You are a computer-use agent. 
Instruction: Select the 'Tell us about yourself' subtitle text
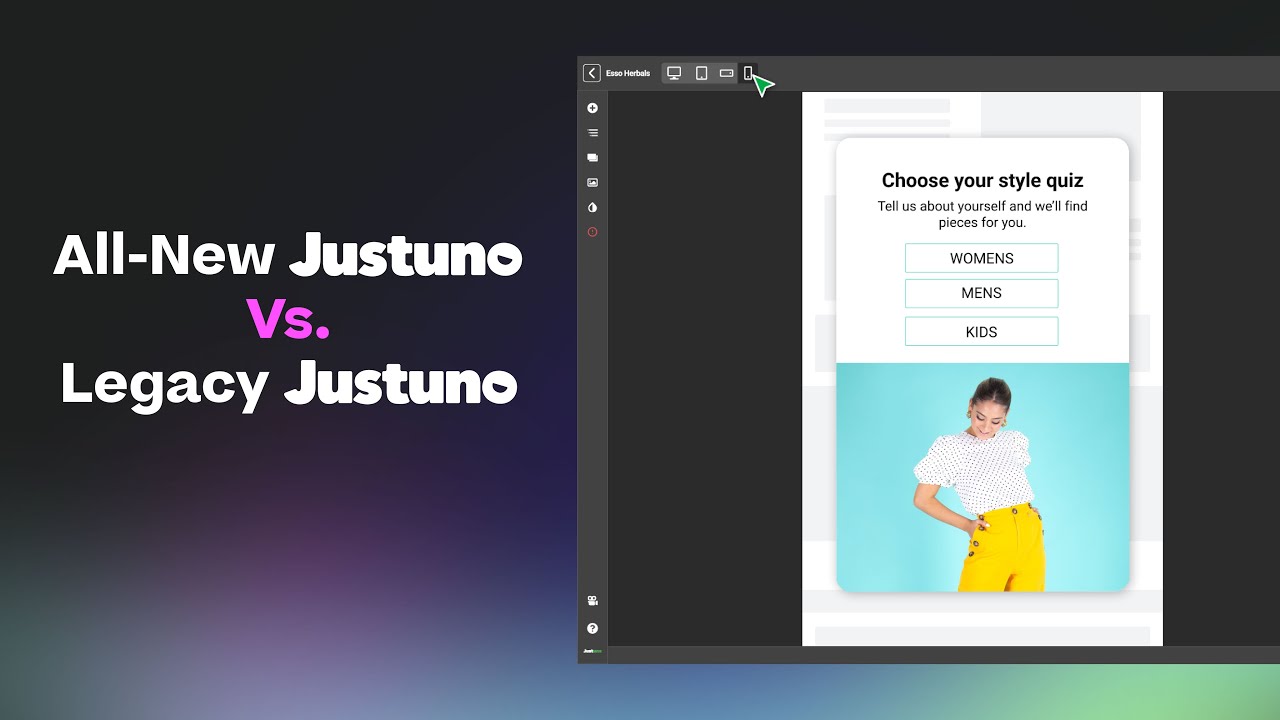click(982, 214)
